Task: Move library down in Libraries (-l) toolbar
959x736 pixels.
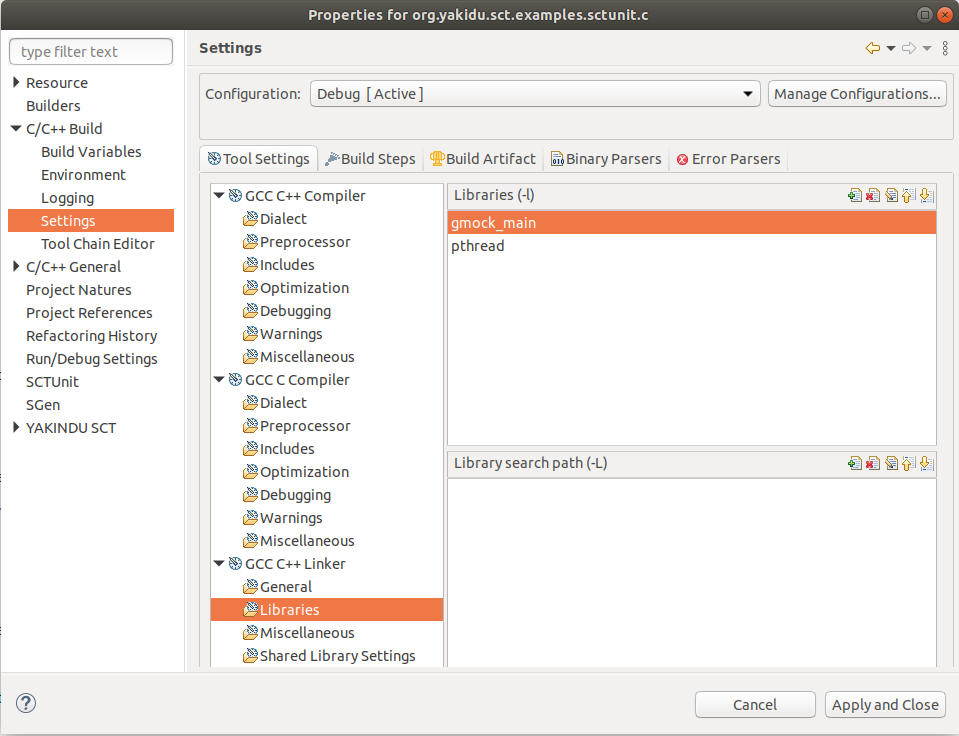Action: (926, 195)
